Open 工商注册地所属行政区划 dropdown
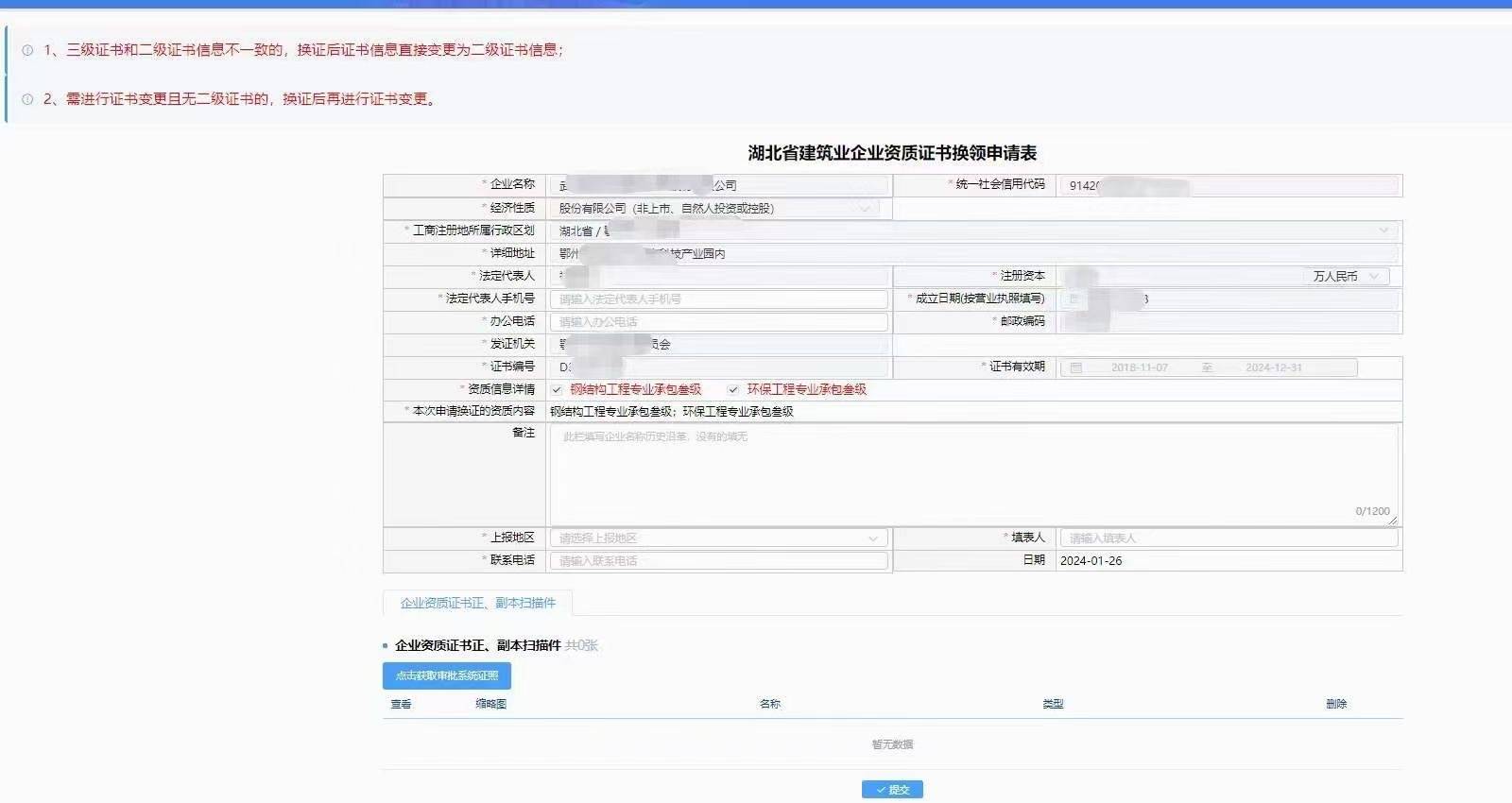 click(974, 231)
